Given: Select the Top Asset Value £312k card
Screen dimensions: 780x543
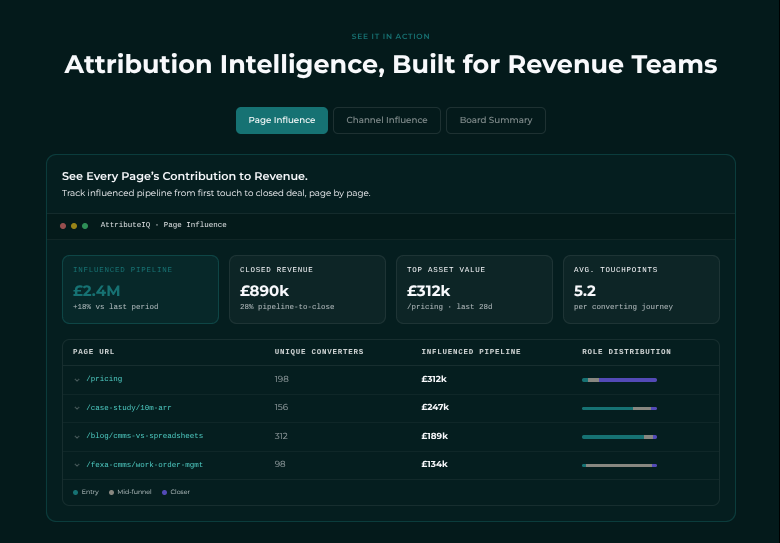Looking at the screenshot, I should click(x=474, y=289).
